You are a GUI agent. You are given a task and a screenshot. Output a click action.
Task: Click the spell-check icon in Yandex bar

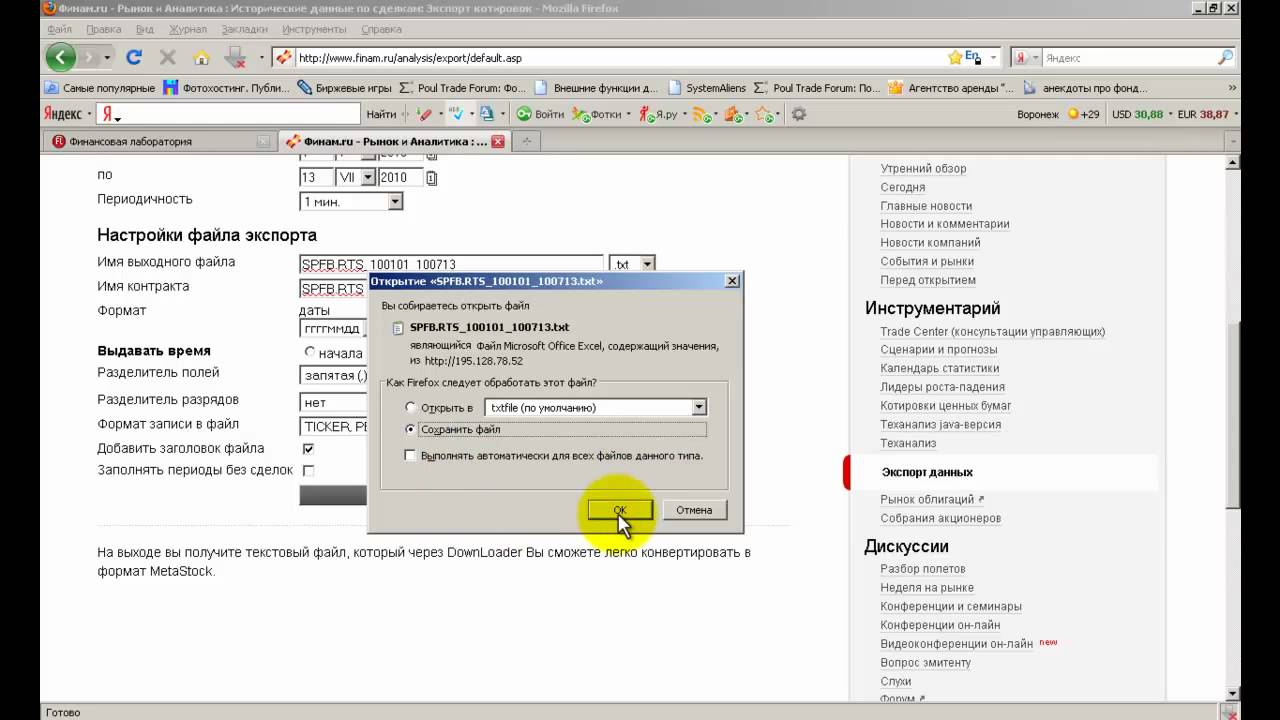(x=455, y=114)
